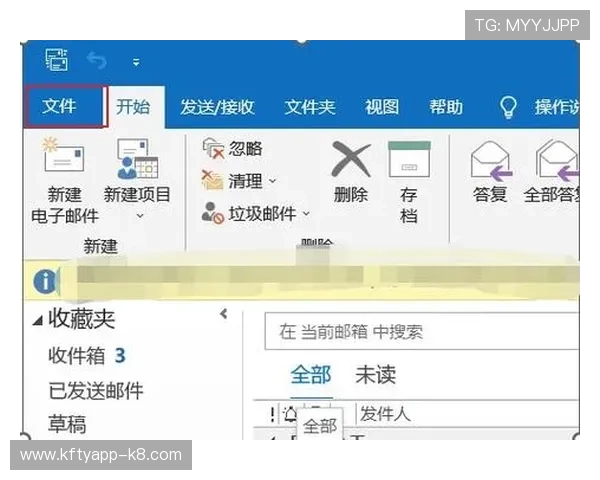Viewport: 600px width, 480px height.
Task: Click the 存档 archive icon
Action: pos(409,159)
